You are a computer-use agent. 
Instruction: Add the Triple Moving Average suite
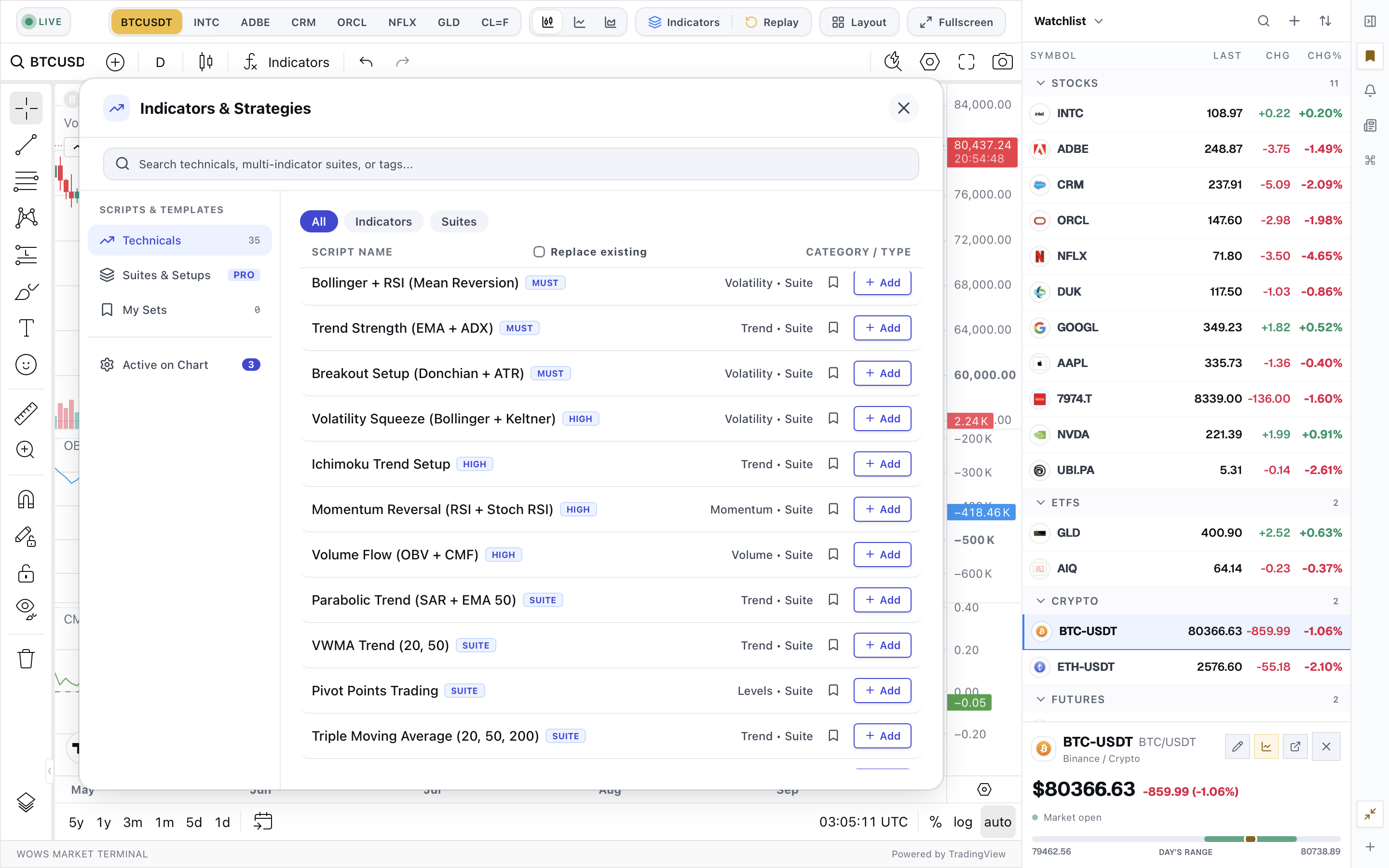pos(882,736)
